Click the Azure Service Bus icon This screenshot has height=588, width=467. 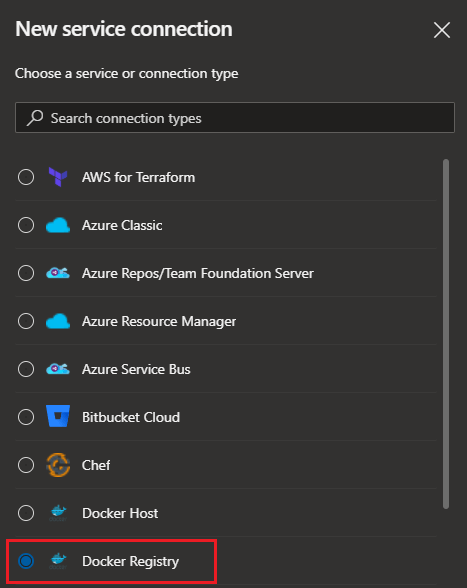58,369
